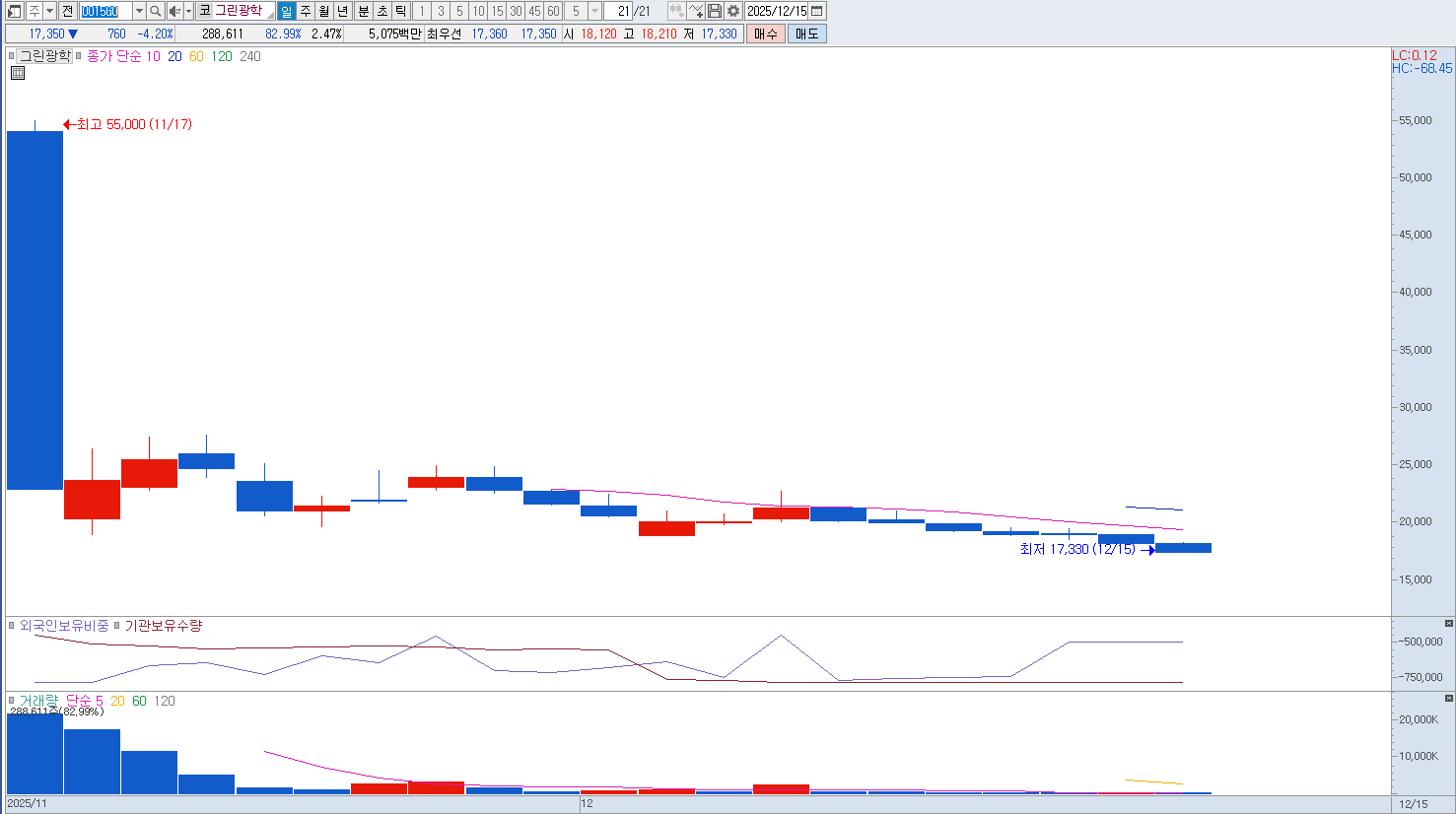Click the data grid icon below 그린광학 label

click(x=17, y=73)
